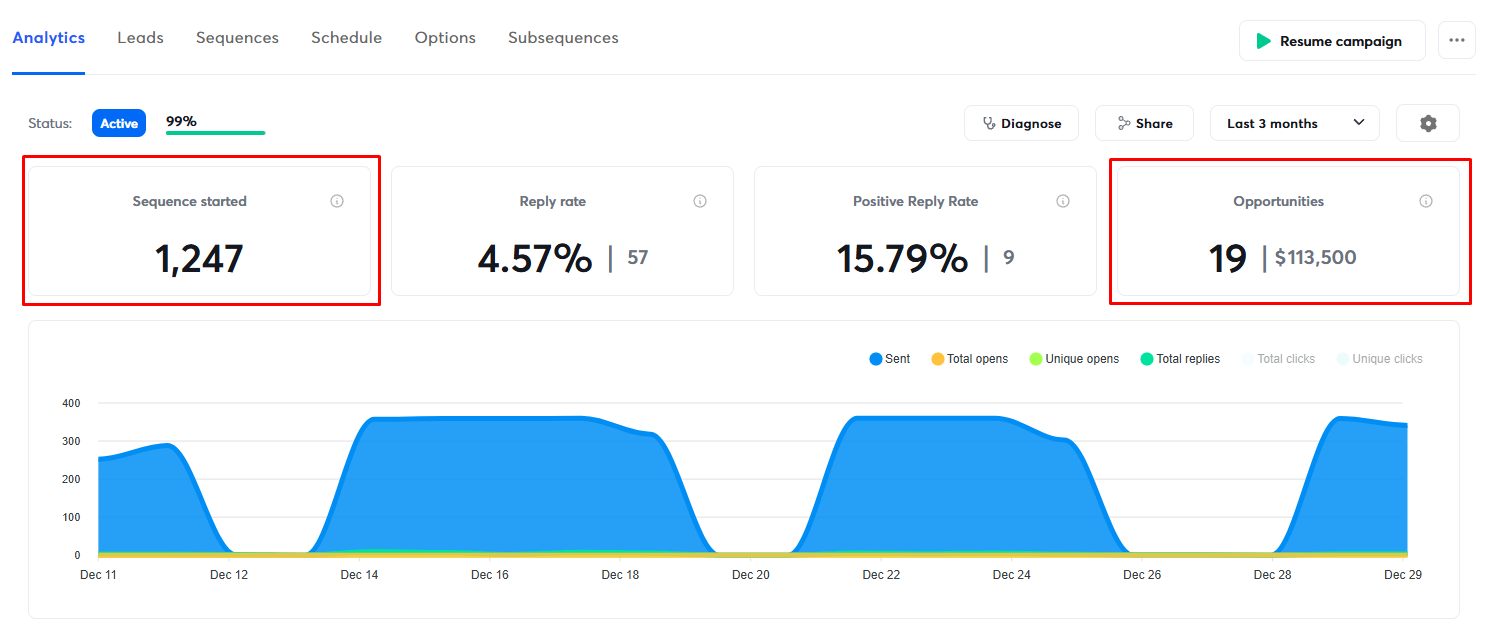
Task: Hide Total opens in the chart legend
Action: click(968, 358)
